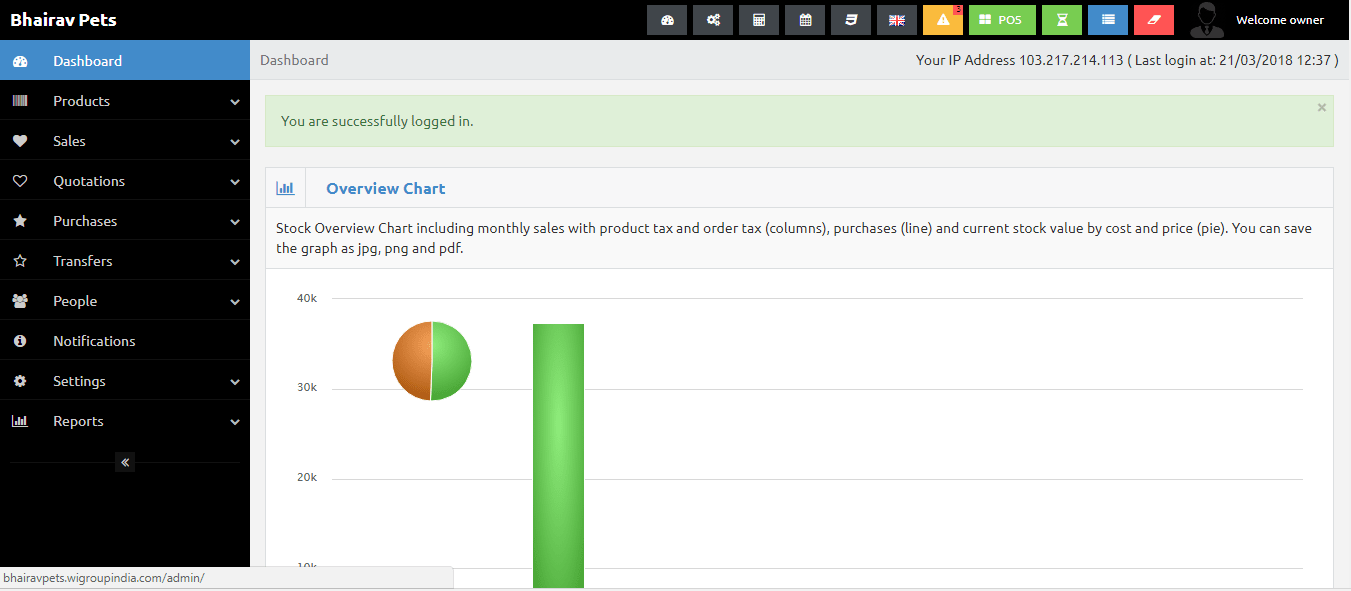Expand Transfers using its chevron arrow
1351x591 pixels.
[235, 262]
